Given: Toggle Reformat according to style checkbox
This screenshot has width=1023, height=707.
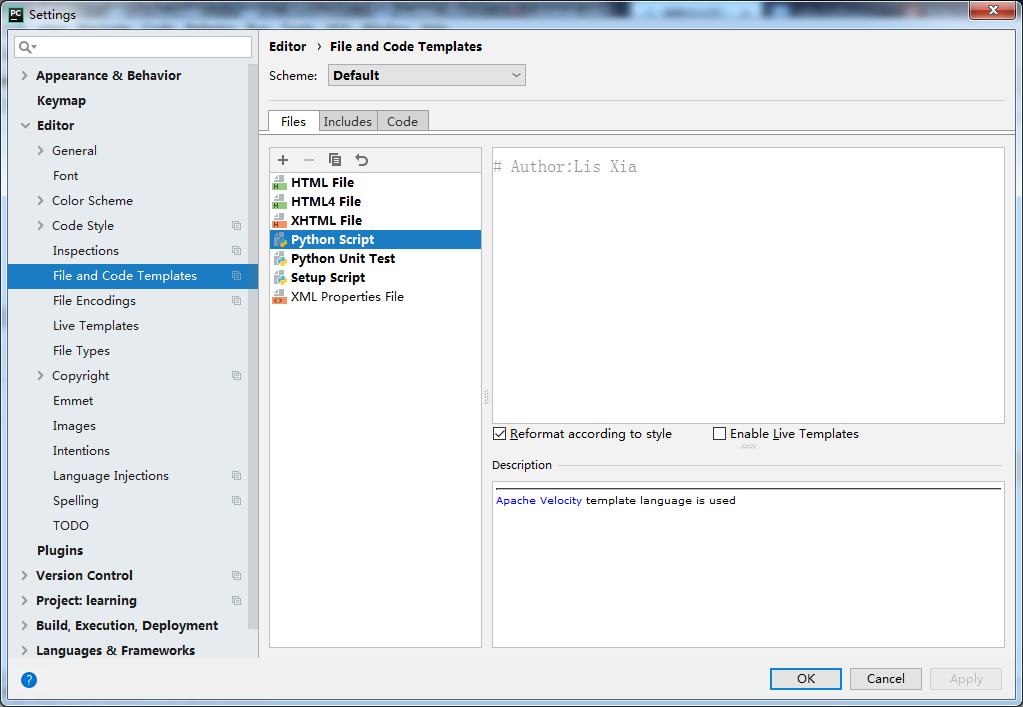Looking at the screenshot, I should click(500, 434).
